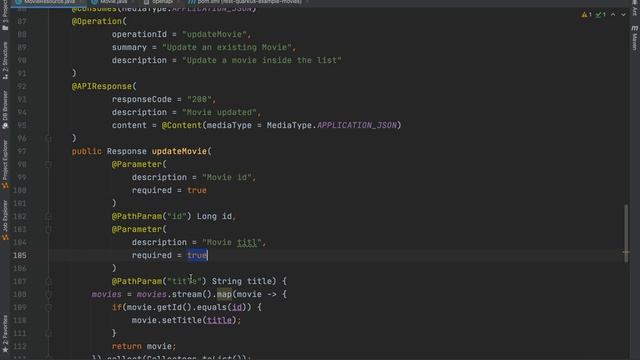This screenshot has width=640, height=360.
Task: Click the "200" responseCode value
Action: pyautogui.click(x=199, y=100)
